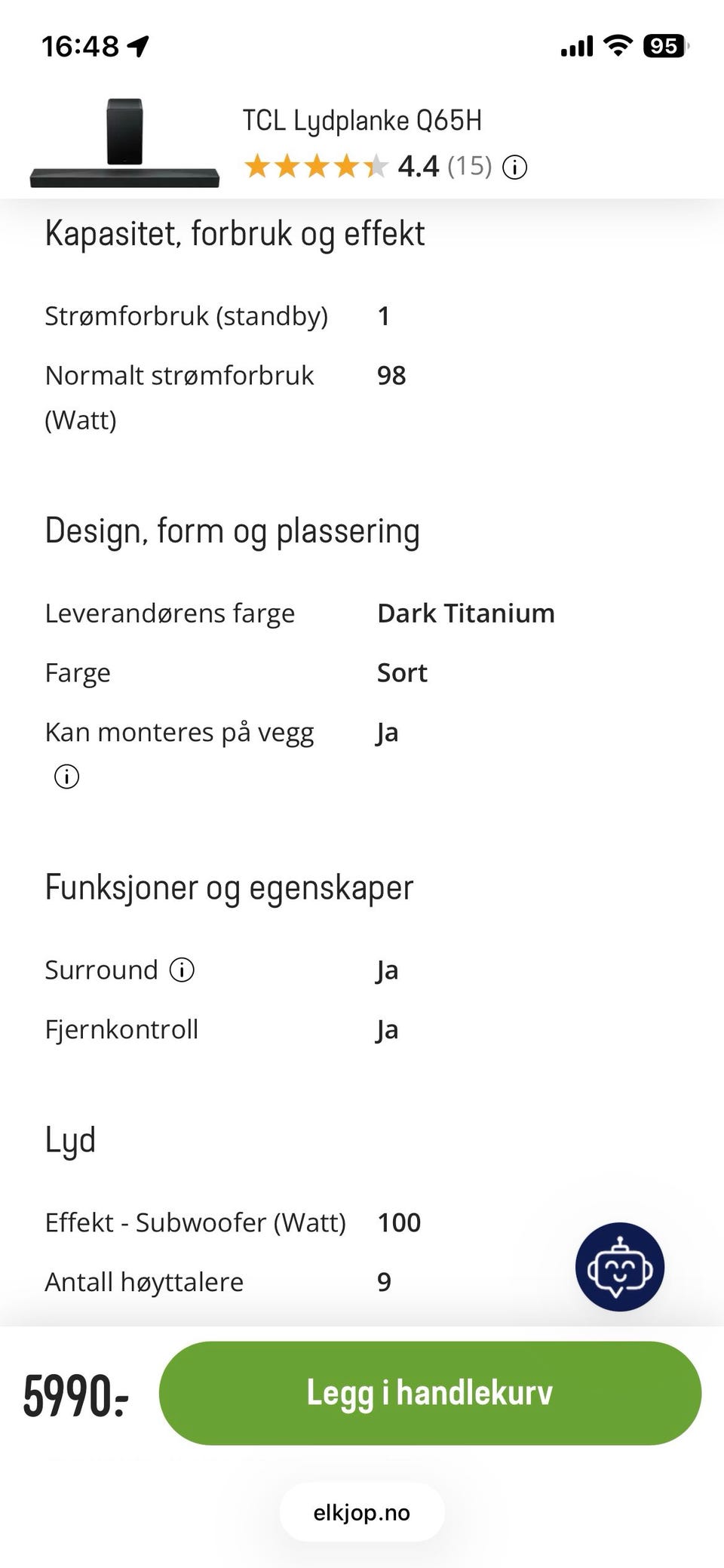Open the chatbot assistant icon
Image resolution: width=724 pixels, height=1568 pixels.
point(619,1266)
